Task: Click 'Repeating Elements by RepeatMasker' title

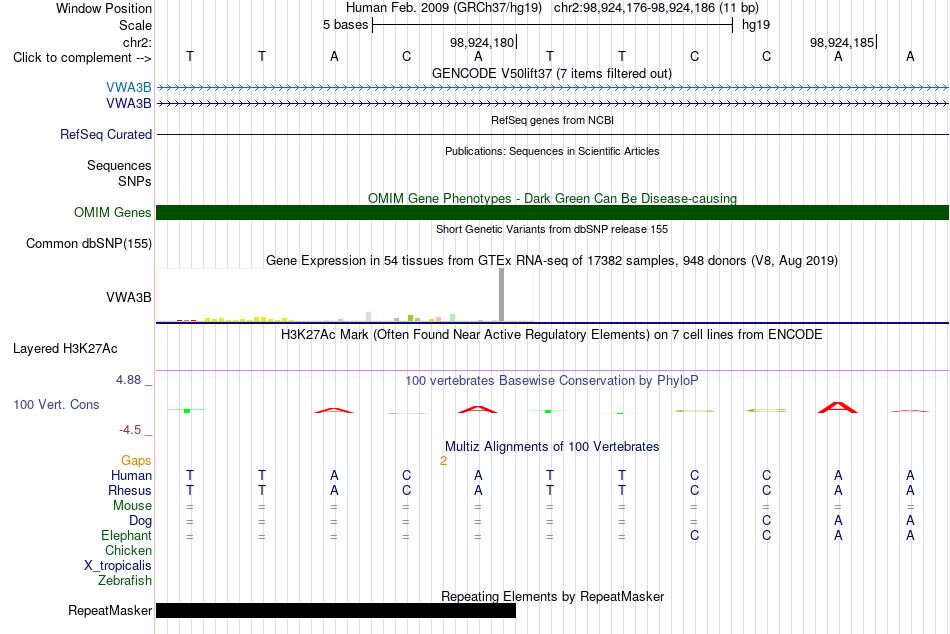Action: pos(552,596)
